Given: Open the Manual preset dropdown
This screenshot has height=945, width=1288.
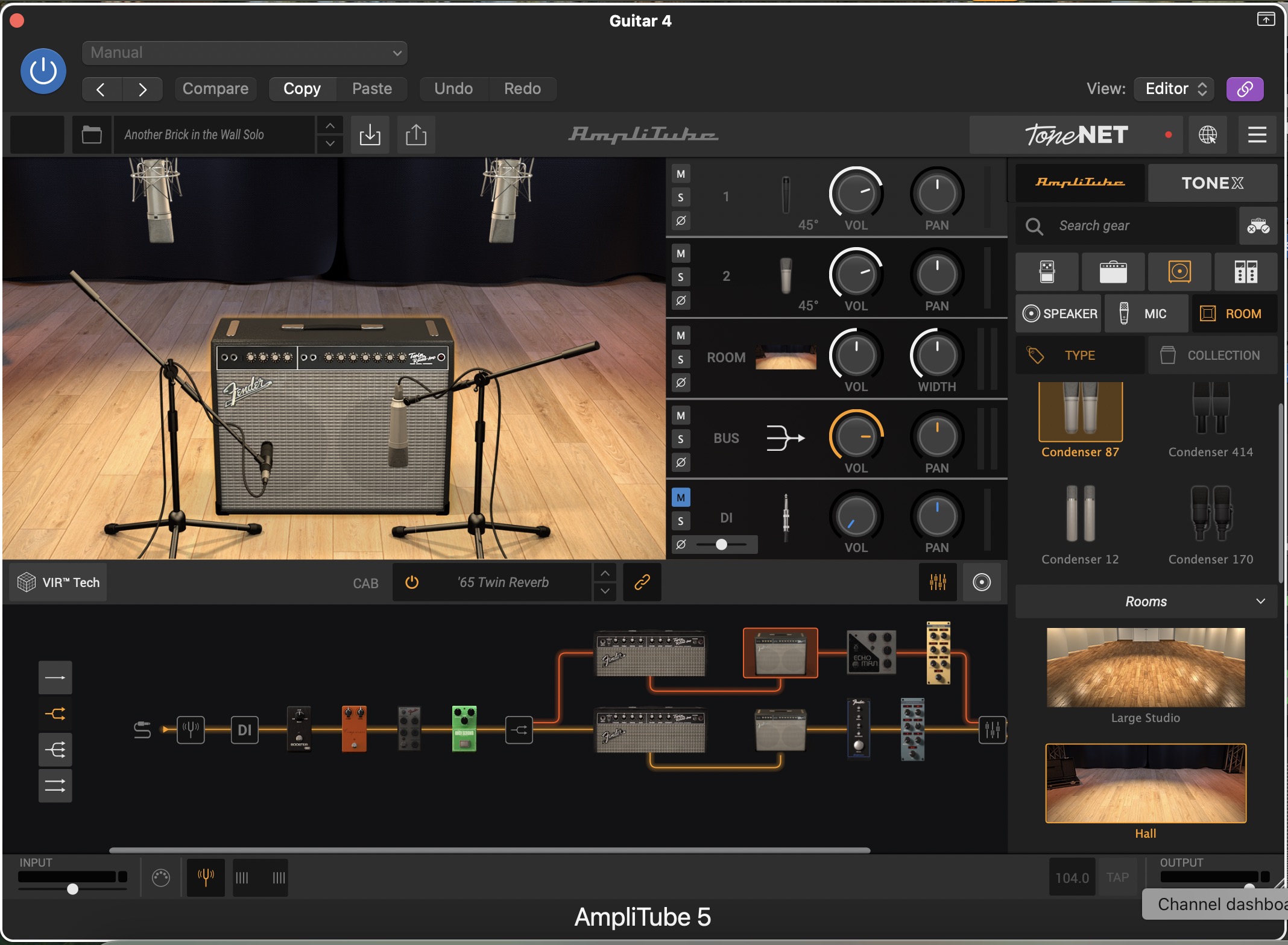Looking at the screenshot, I should (x=245, y=53).
